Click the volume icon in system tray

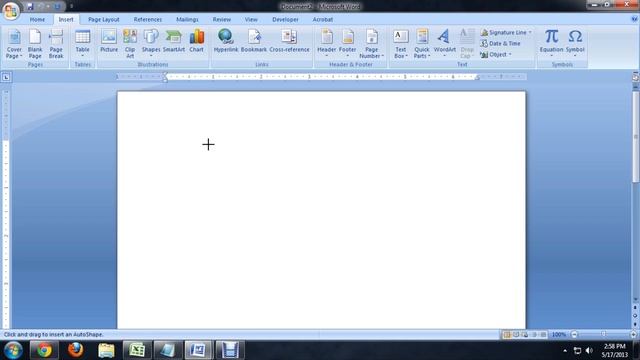point(589,351)
